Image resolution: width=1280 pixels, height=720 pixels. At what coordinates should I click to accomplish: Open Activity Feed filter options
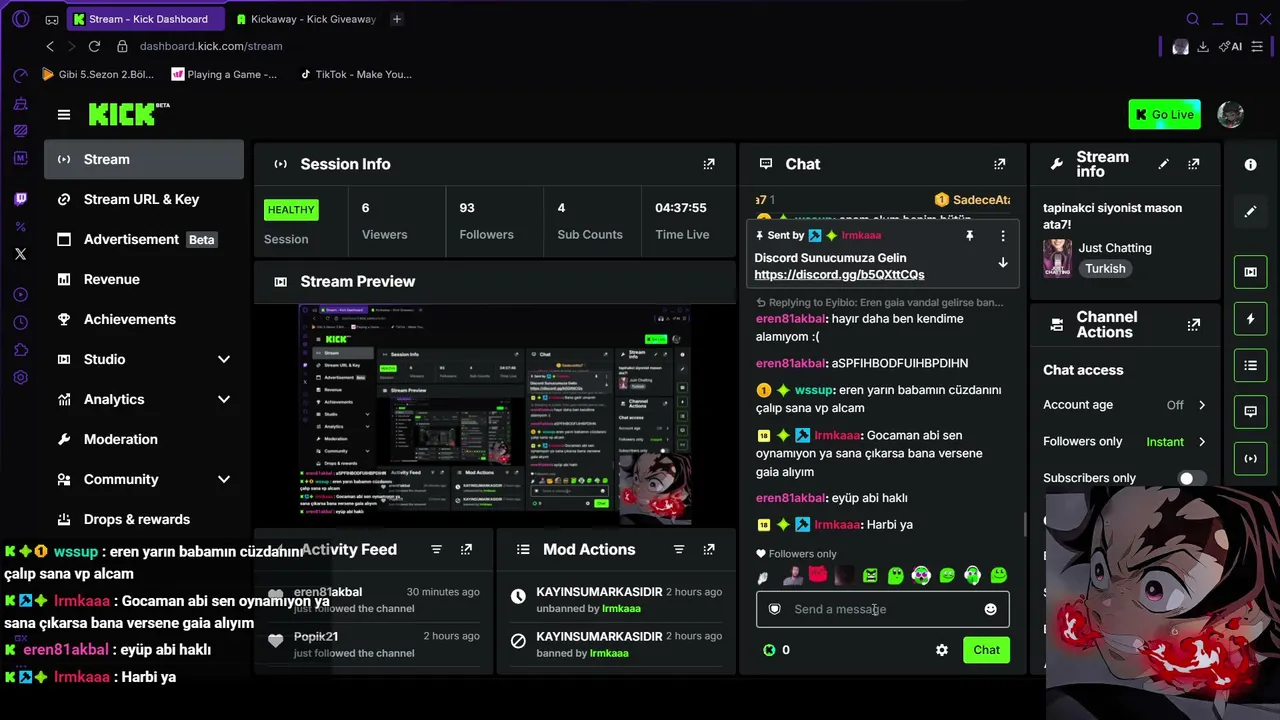pyautogui.click(x=436, y=549)
